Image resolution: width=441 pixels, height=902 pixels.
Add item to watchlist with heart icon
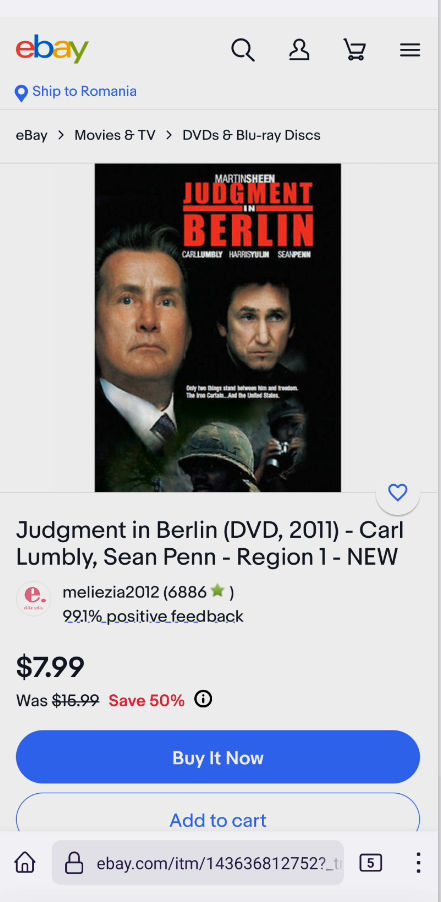tap(397, 492)
